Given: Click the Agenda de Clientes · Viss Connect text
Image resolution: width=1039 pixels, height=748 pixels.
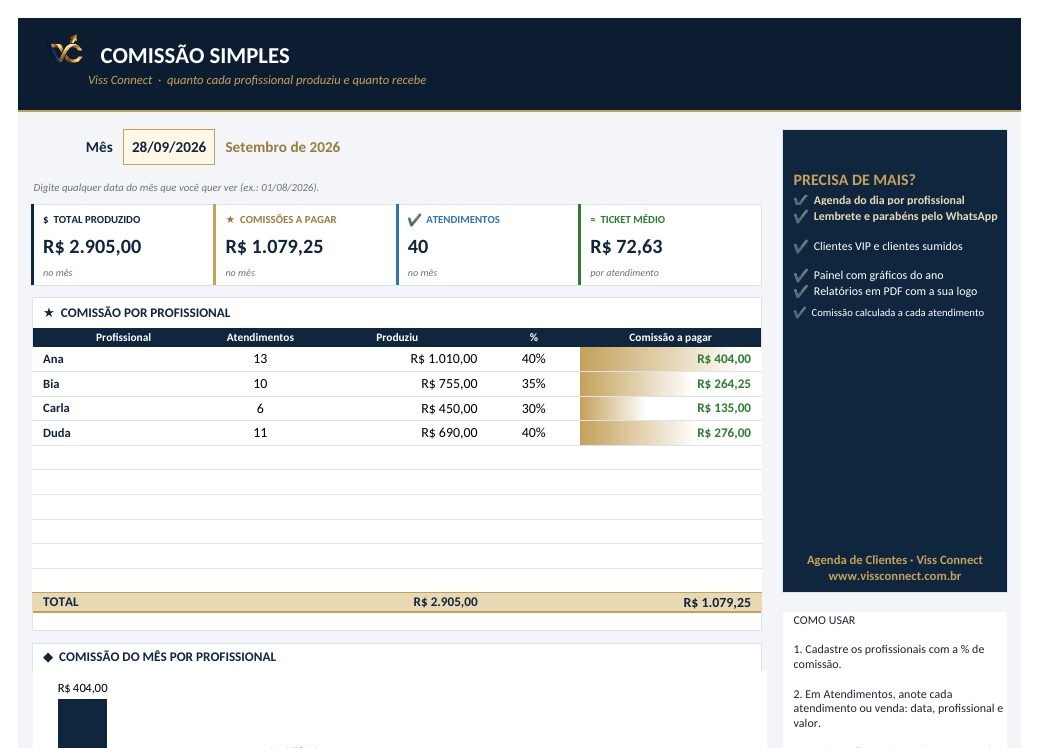Looking at the screenshot, I should pyautogui.click(x=895, y=560).
